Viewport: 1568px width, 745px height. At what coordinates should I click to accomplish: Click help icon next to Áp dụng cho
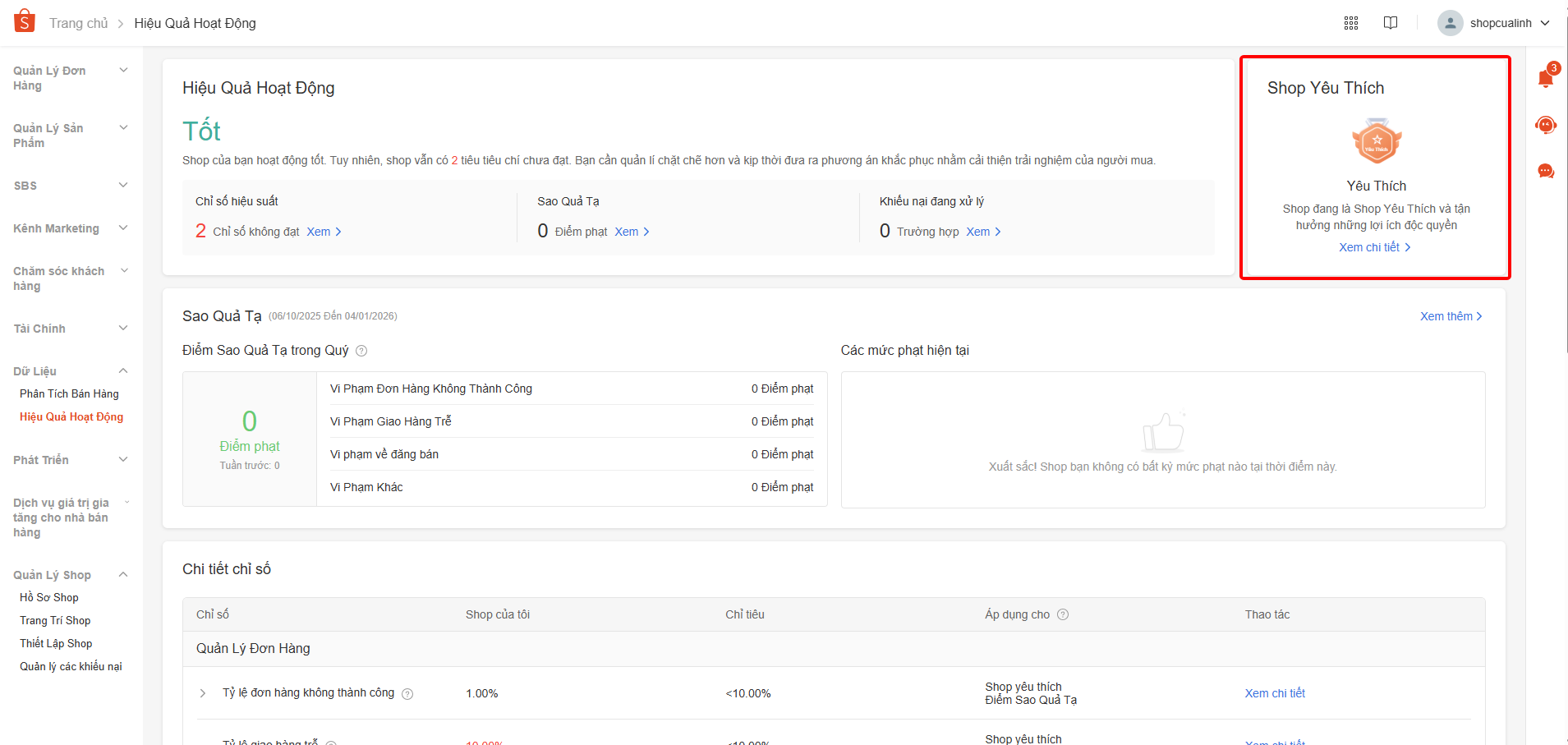point(1063,614)
